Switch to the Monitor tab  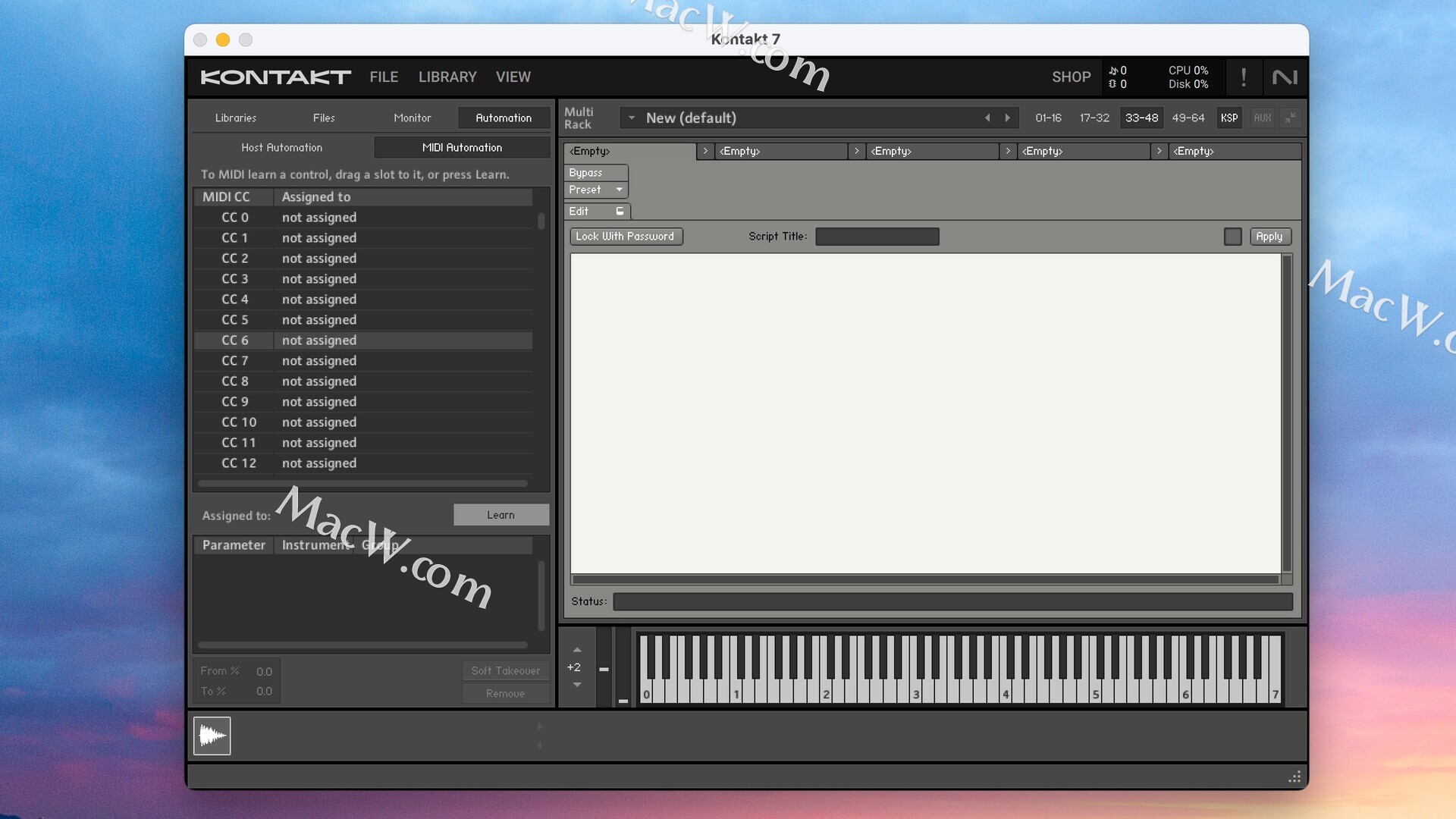coord(412,118)
